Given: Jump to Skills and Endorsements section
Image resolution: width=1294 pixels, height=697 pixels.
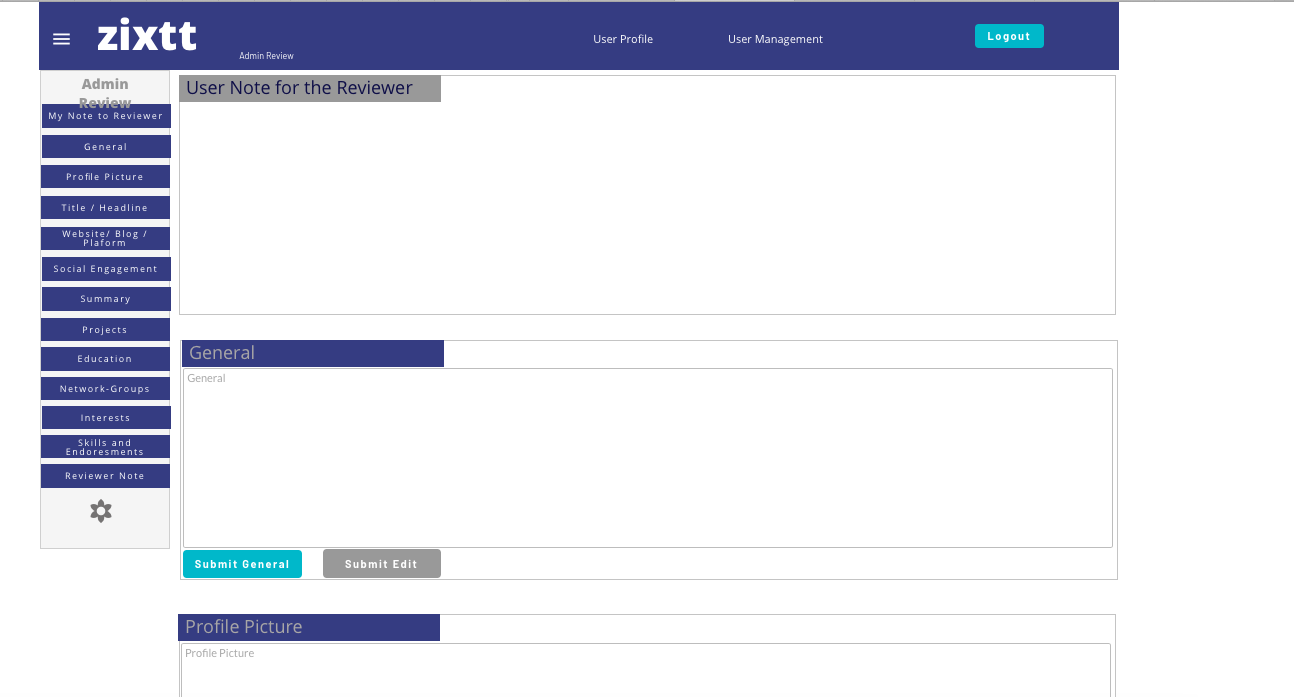Looking at the screenshot, I should 105,447.
